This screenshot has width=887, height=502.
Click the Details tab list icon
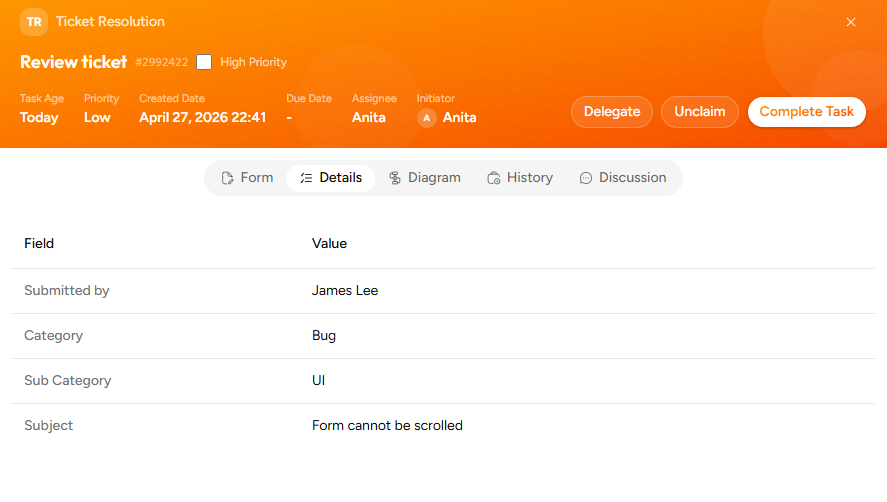click(x=306, y=178)
